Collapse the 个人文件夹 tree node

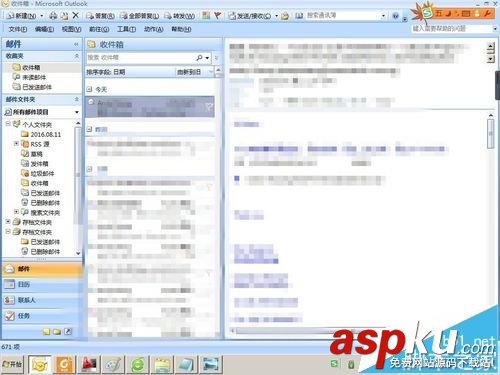click(8, 124)
